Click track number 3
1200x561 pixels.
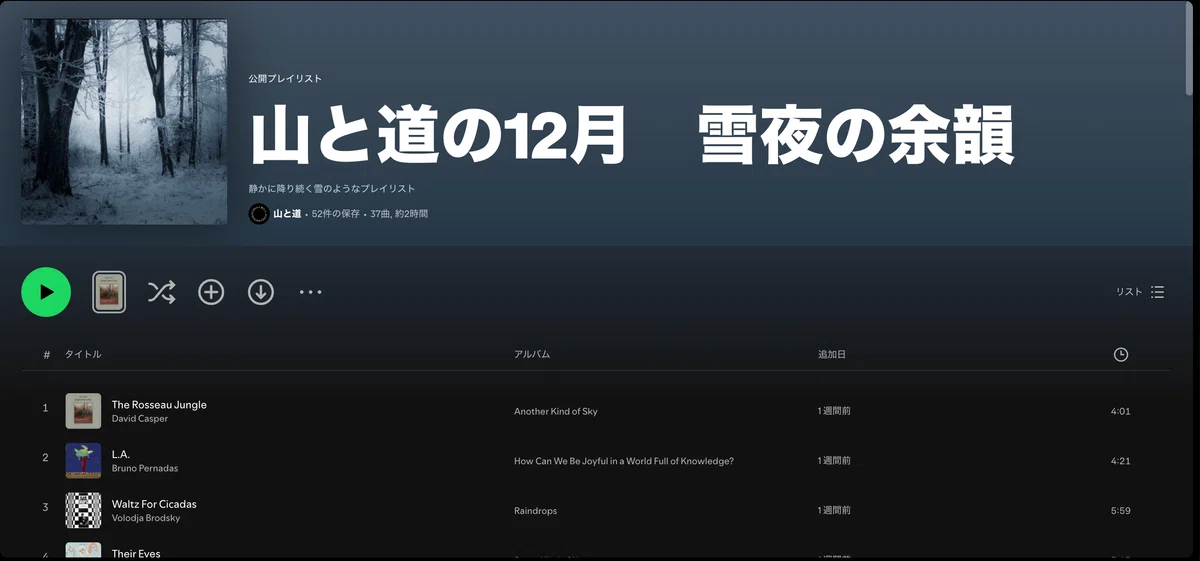pyautogui.click(x=45, y=508)
